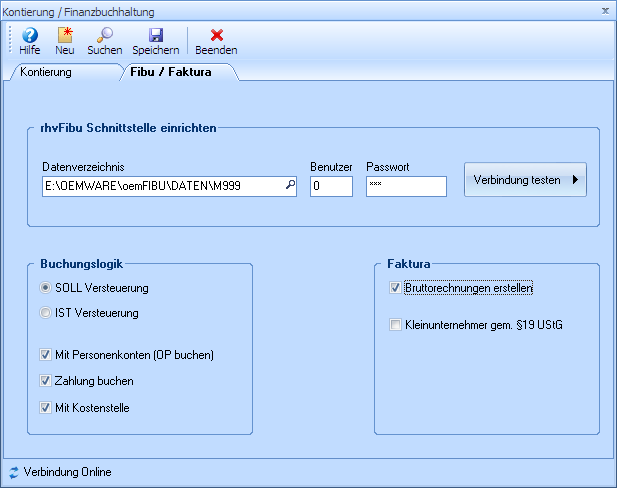Click the Hilfe help icon
This screenshot has height=488, width=617.
pyautogui.click(x=30, y=35)
